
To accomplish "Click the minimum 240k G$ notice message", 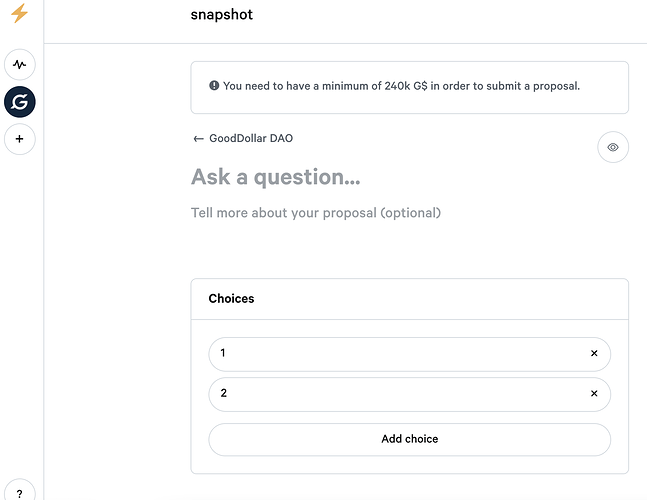I will pos(401,86).
